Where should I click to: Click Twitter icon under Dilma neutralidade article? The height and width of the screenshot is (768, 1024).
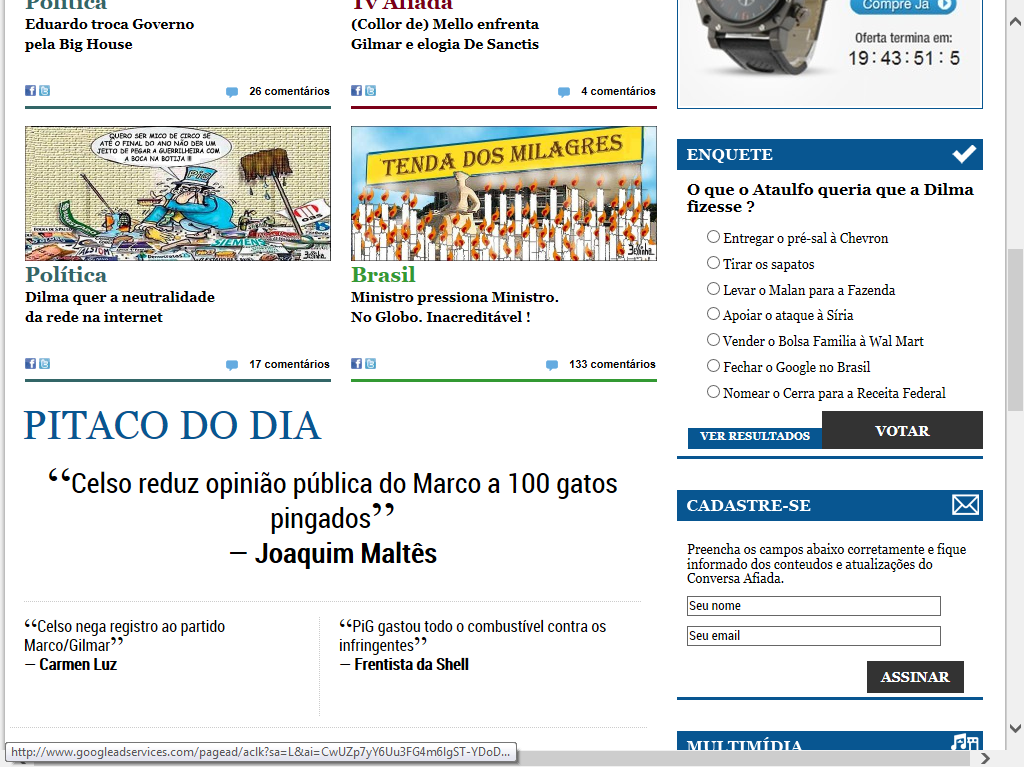click(x=44, y=364)
